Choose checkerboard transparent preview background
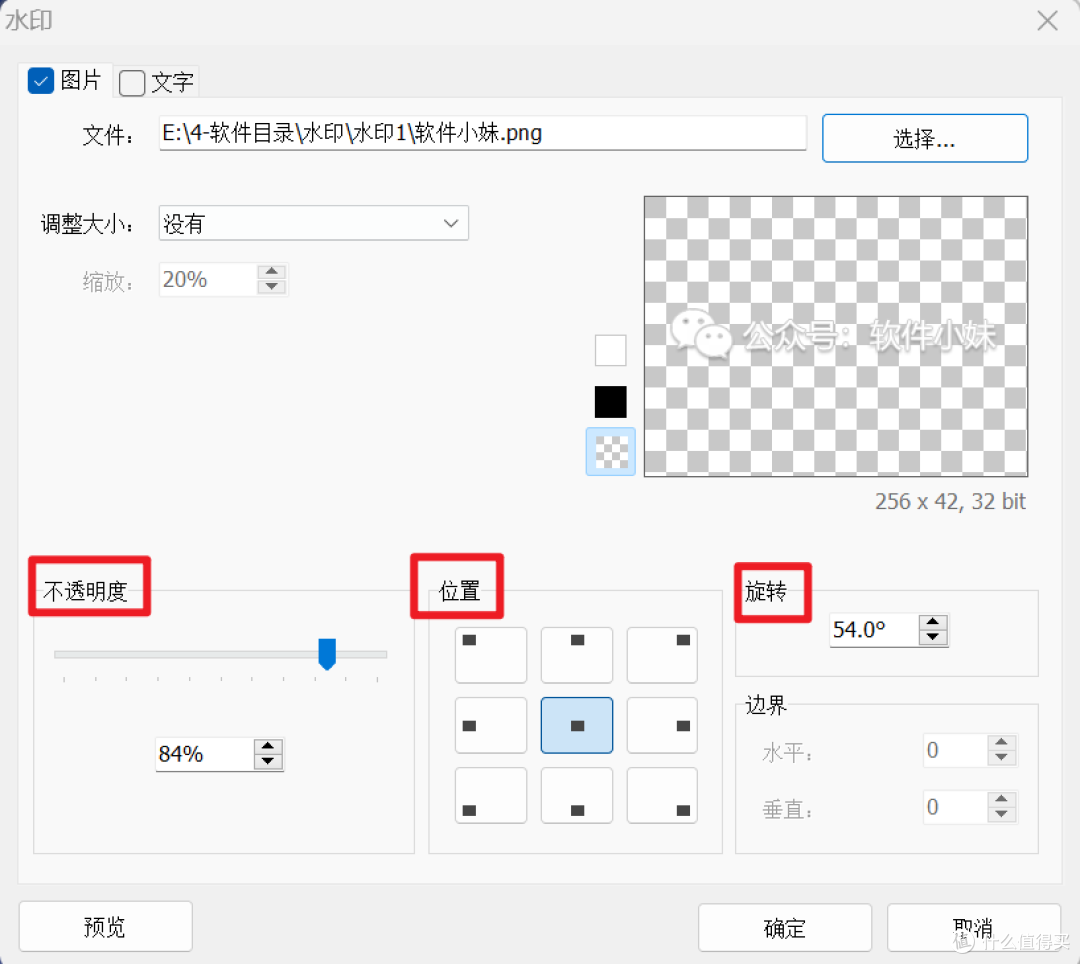 pos(610,452)
